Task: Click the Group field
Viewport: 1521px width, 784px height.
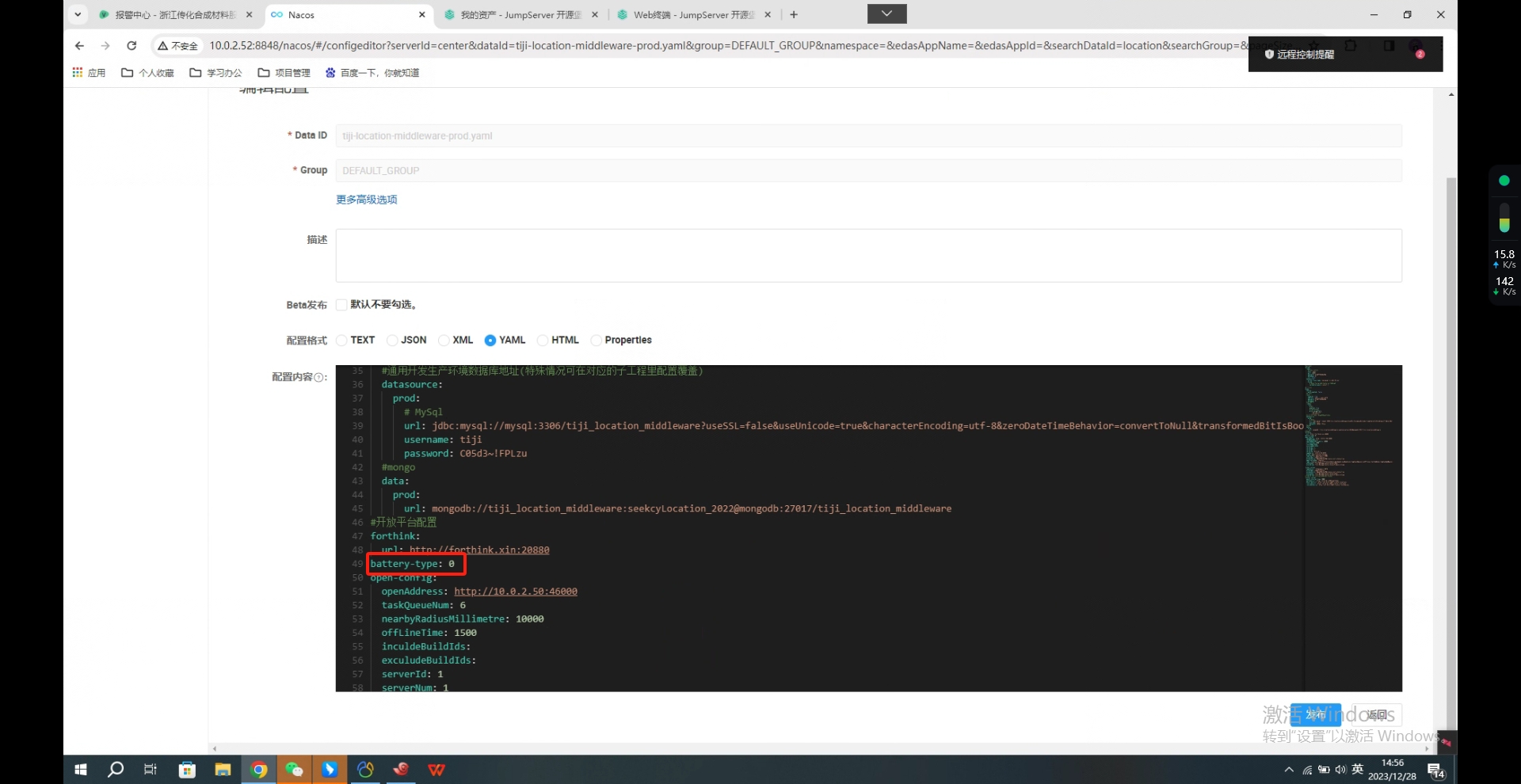Action: (868, 171)
